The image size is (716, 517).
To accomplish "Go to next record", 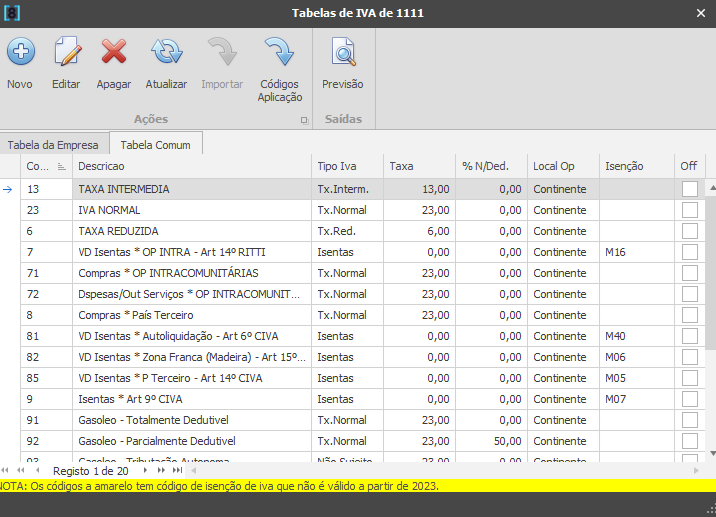I will (x=145, y=470).
